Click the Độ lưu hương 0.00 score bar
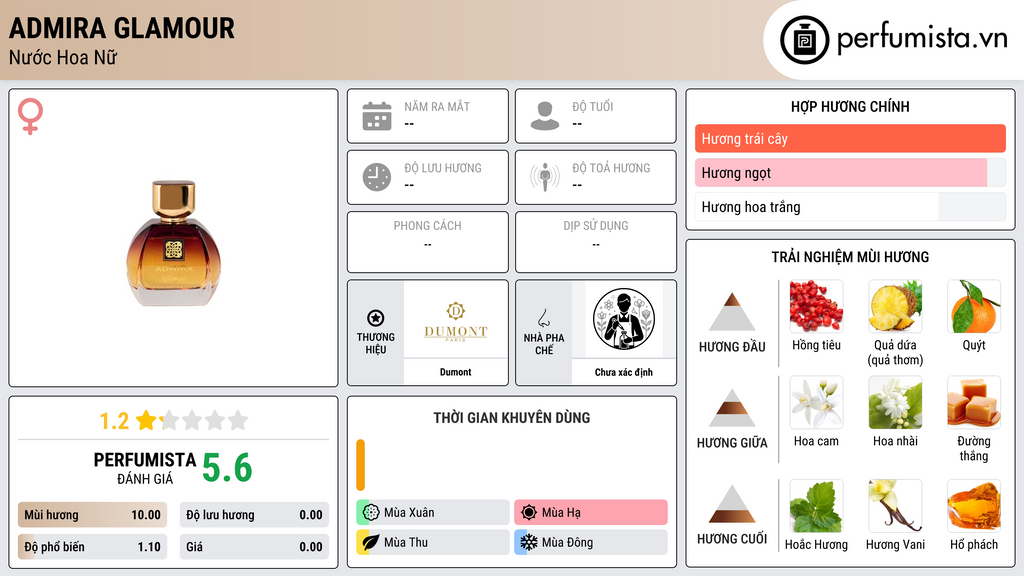This screenshot has width=1024, height=576. [x=254, y=515]
